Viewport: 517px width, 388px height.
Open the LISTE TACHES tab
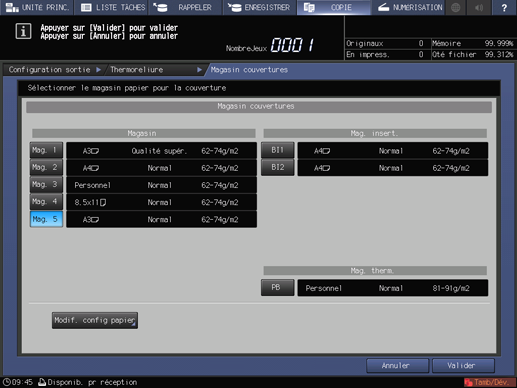click(x=111, y=7)
